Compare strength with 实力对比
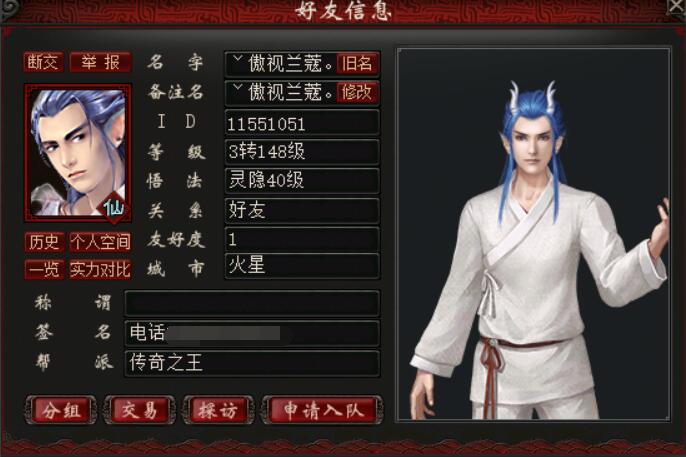Screen dimensions: 686x457 coord(101,269)
